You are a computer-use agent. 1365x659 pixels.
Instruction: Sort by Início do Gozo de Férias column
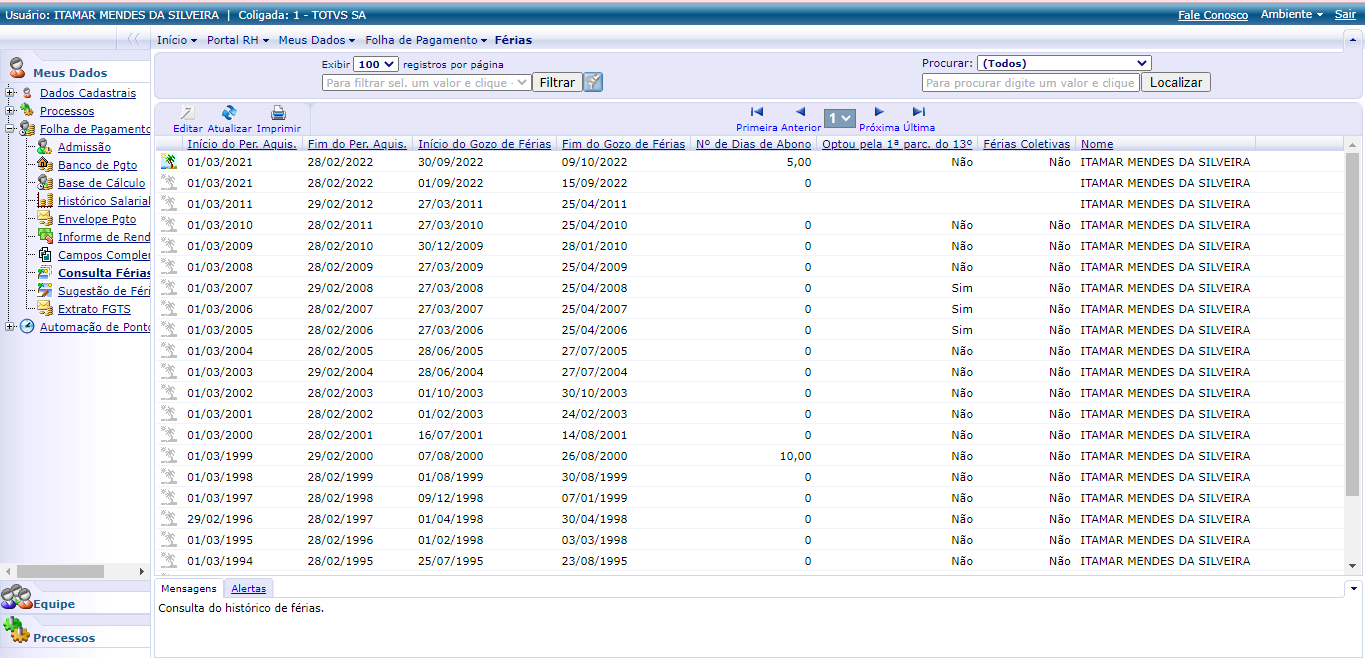click(x=484, y=144)
